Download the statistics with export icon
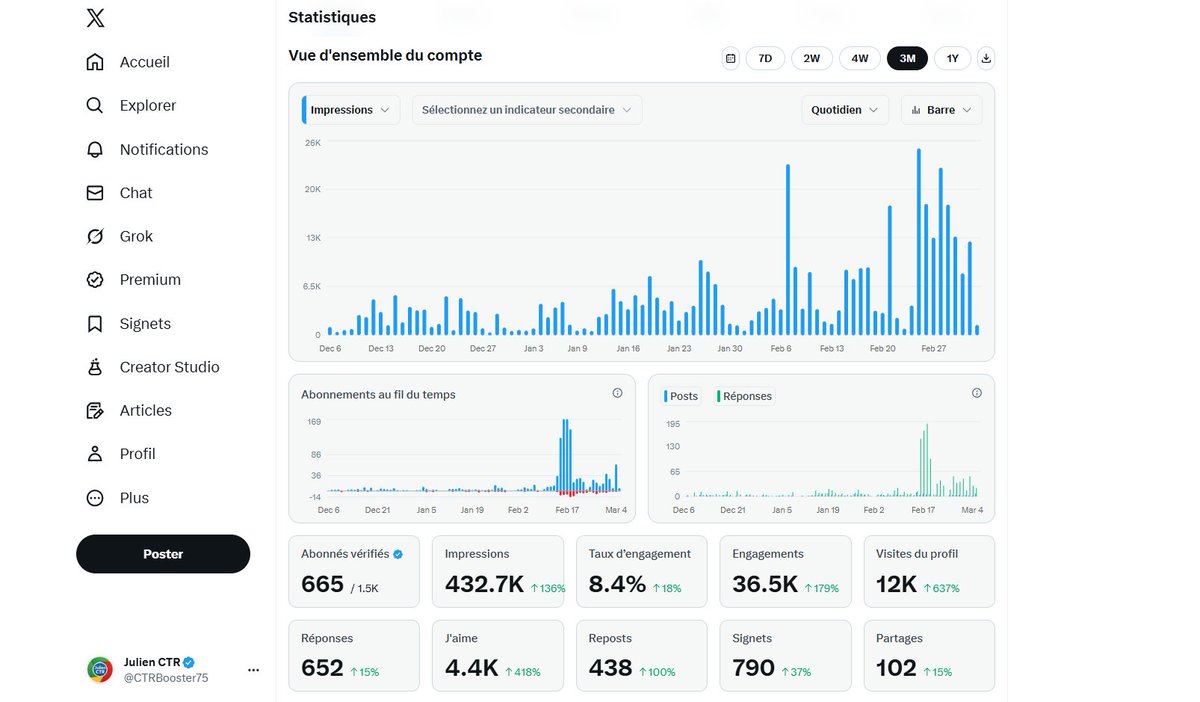 coord(986,58)
